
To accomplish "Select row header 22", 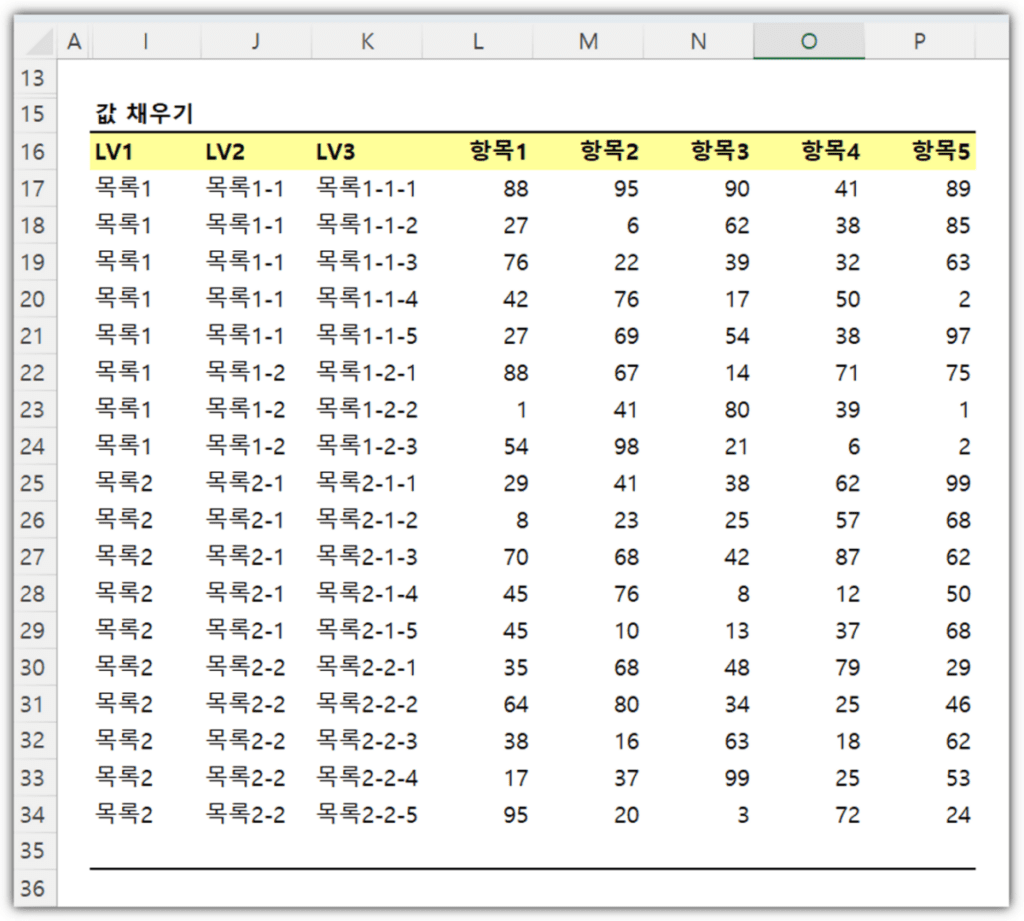I will [35, 373].
